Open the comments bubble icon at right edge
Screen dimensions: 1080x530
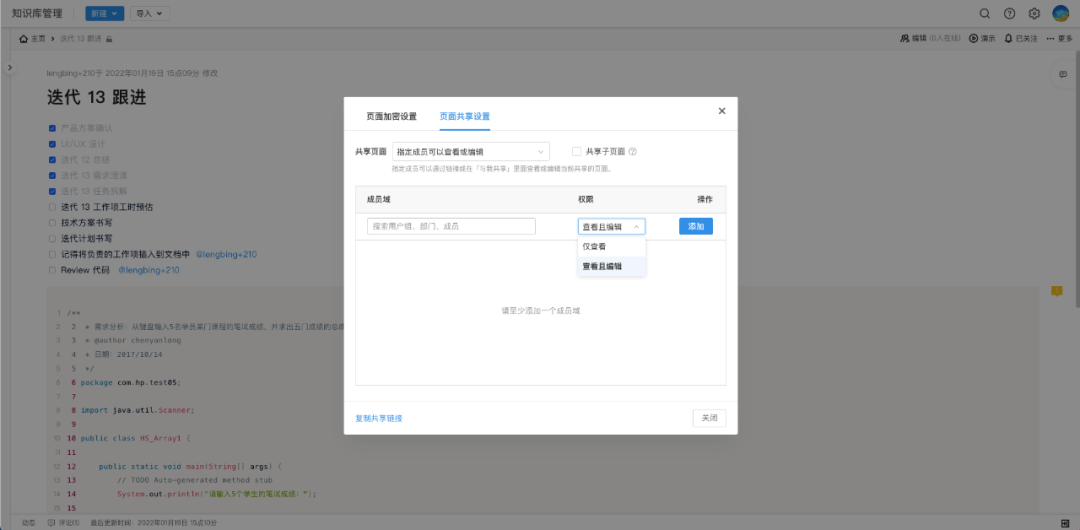click(1063, 74)
